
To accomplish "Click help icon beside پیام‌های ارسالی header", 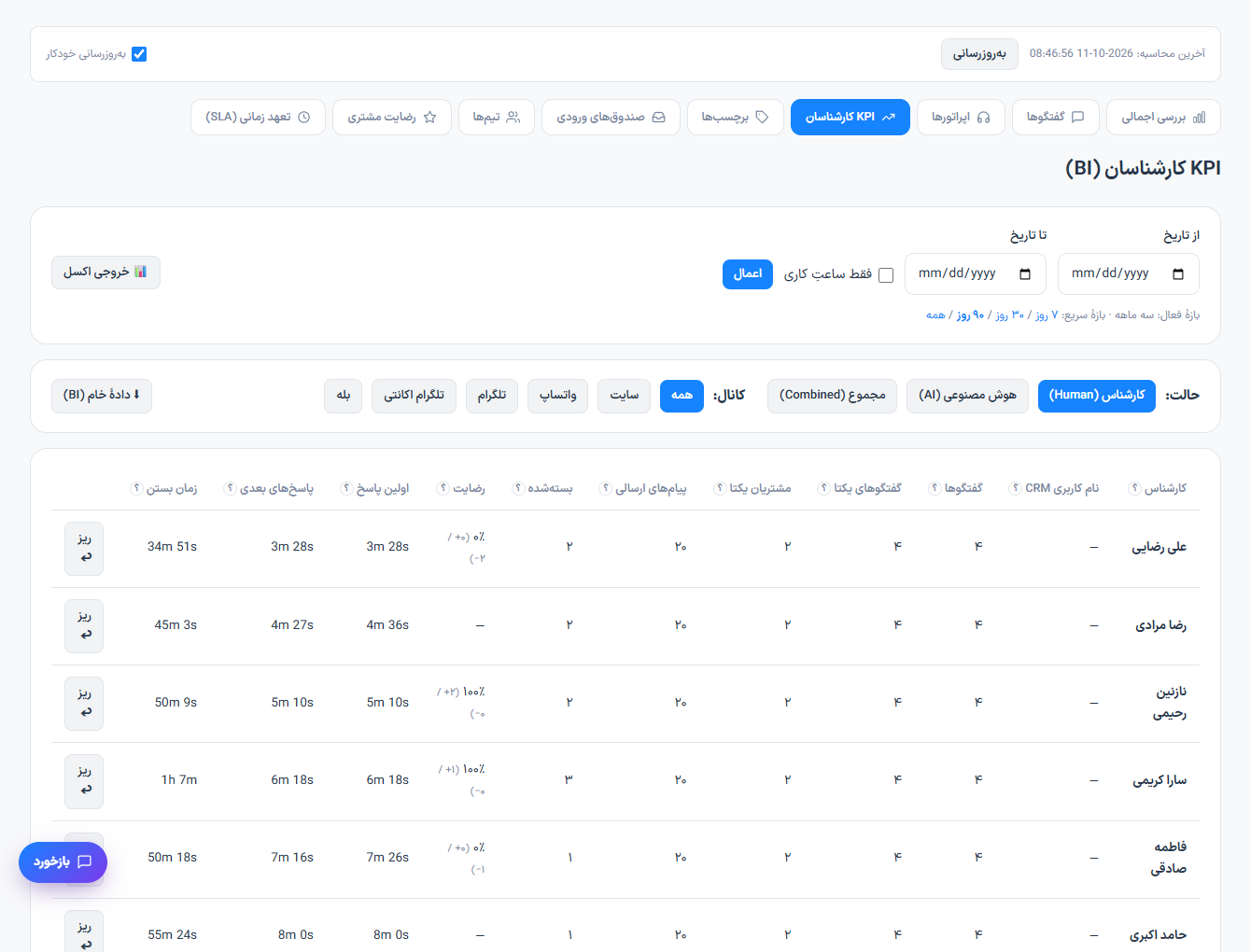I will pos(605,487).
